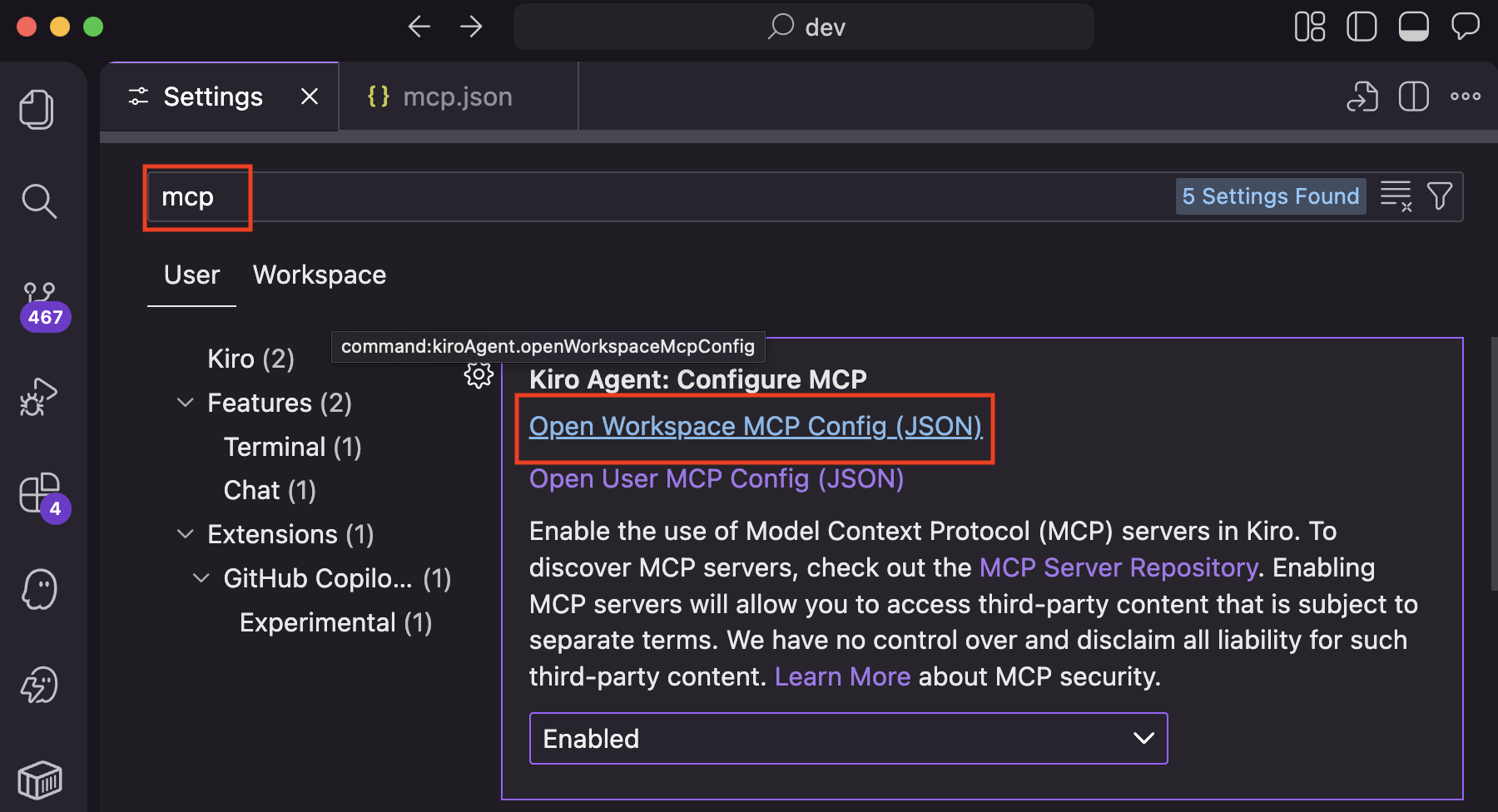Viewport: 1498px width, 812px height.
Task: Toggle the primary side bar
Action: click(1362, 26)
